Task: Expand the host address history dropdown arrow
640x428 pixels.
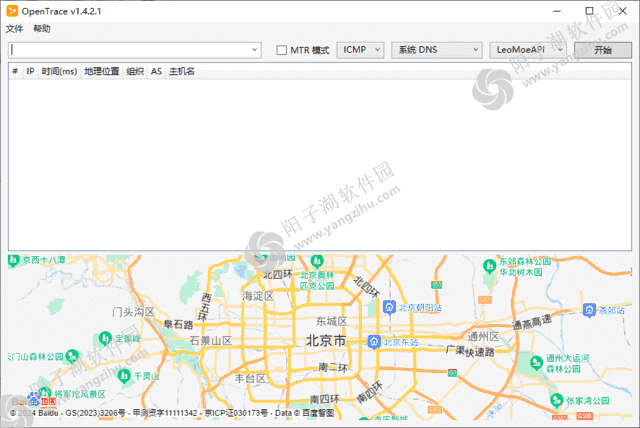Action: (255, 50)
